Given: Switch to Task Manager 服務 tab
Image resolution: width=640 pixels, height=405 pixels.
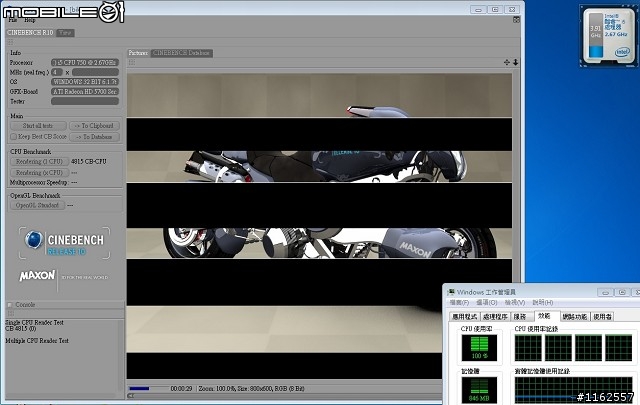Looking at the screenshot, I should pos(520,317).
